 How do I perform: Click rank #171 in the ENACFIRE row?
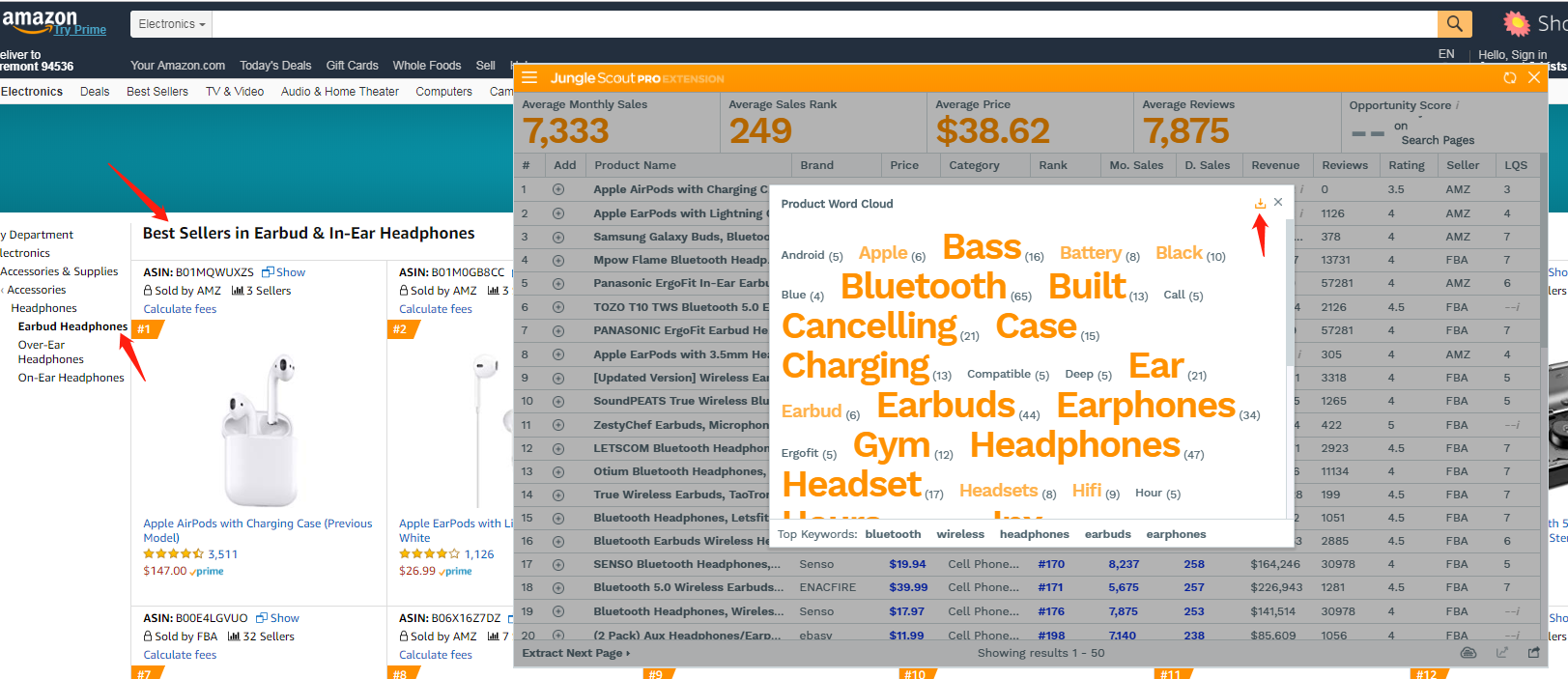point(1051,587)
